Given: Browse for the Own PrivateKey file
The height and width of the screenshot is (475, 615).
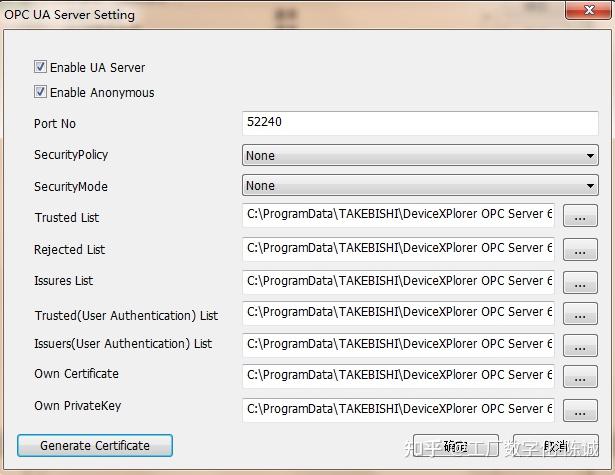Looking at the screenshot, I should [580, 410].
